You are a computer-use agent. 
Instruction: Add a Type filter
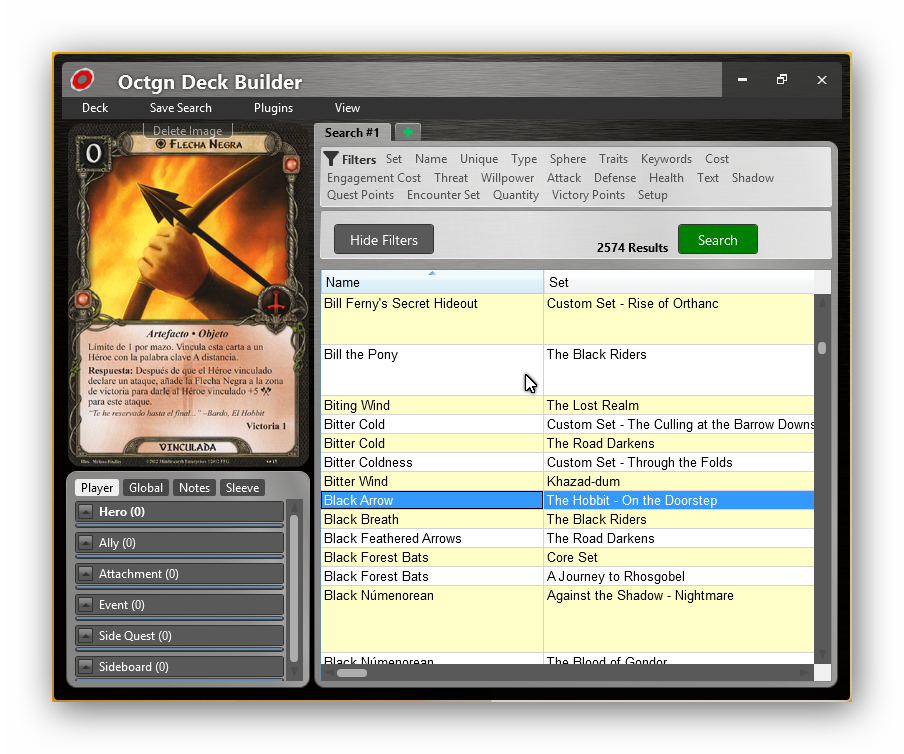[x=524, y=159]
